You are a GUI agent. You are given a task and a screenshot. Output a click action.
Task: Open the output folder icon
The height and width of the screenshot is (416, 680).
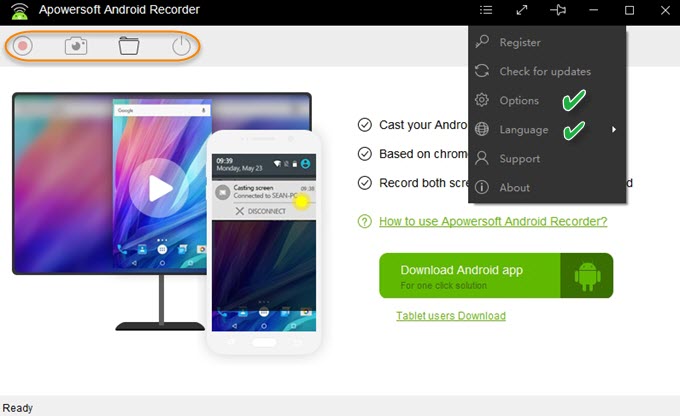click(x=129, y=46)
